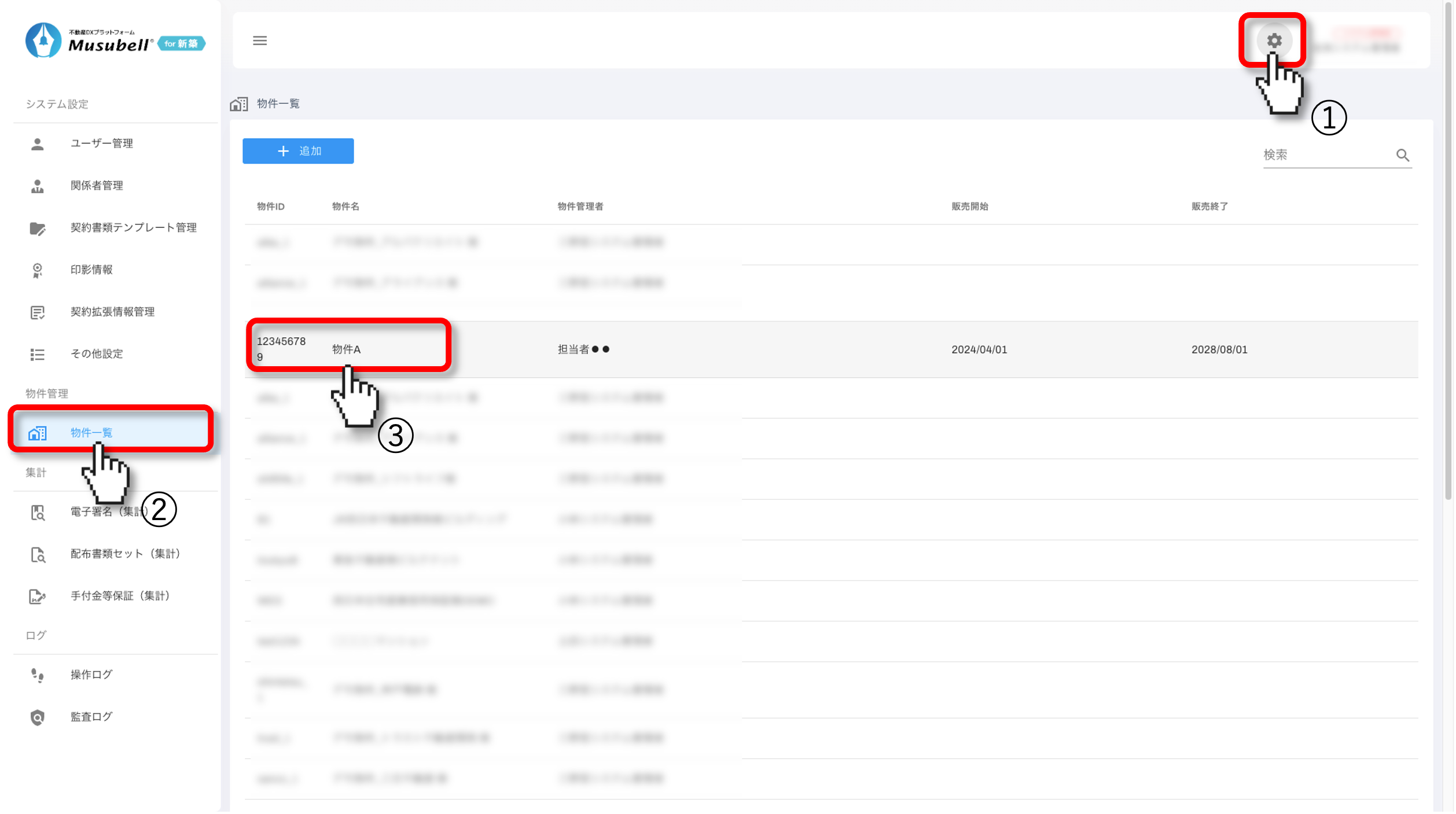Screen dimensions: 1456x814
Task: Toggle the hamburger menu icon
Action: click(260, 40)
